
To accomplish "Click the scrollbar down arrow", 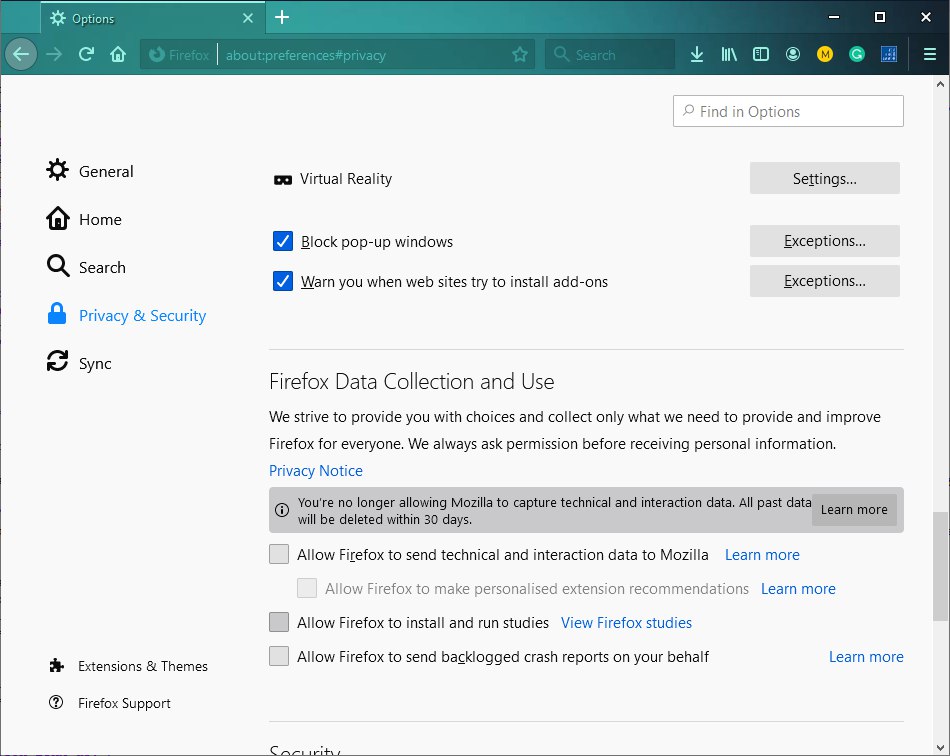I will pyautogui.click(x=940, y=748).
